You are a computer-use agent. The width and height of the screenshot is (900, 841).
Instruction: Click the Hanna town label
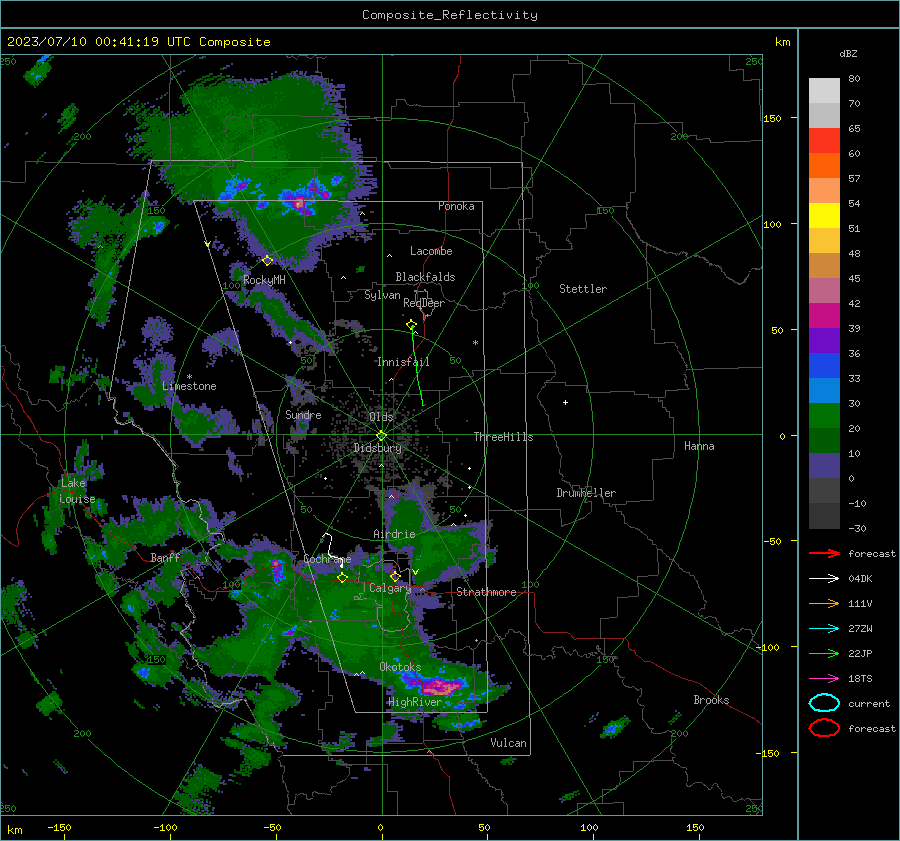point(699,446)
